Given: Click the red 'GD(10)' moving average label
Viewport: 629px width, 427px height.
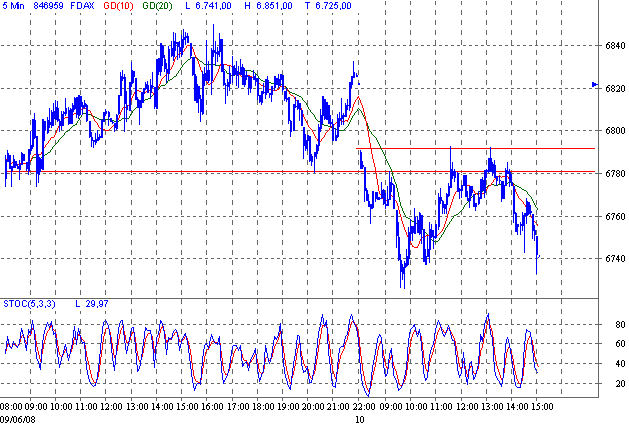Looking at the screenshot, I should pyautogui.click(x=118, y=6).
